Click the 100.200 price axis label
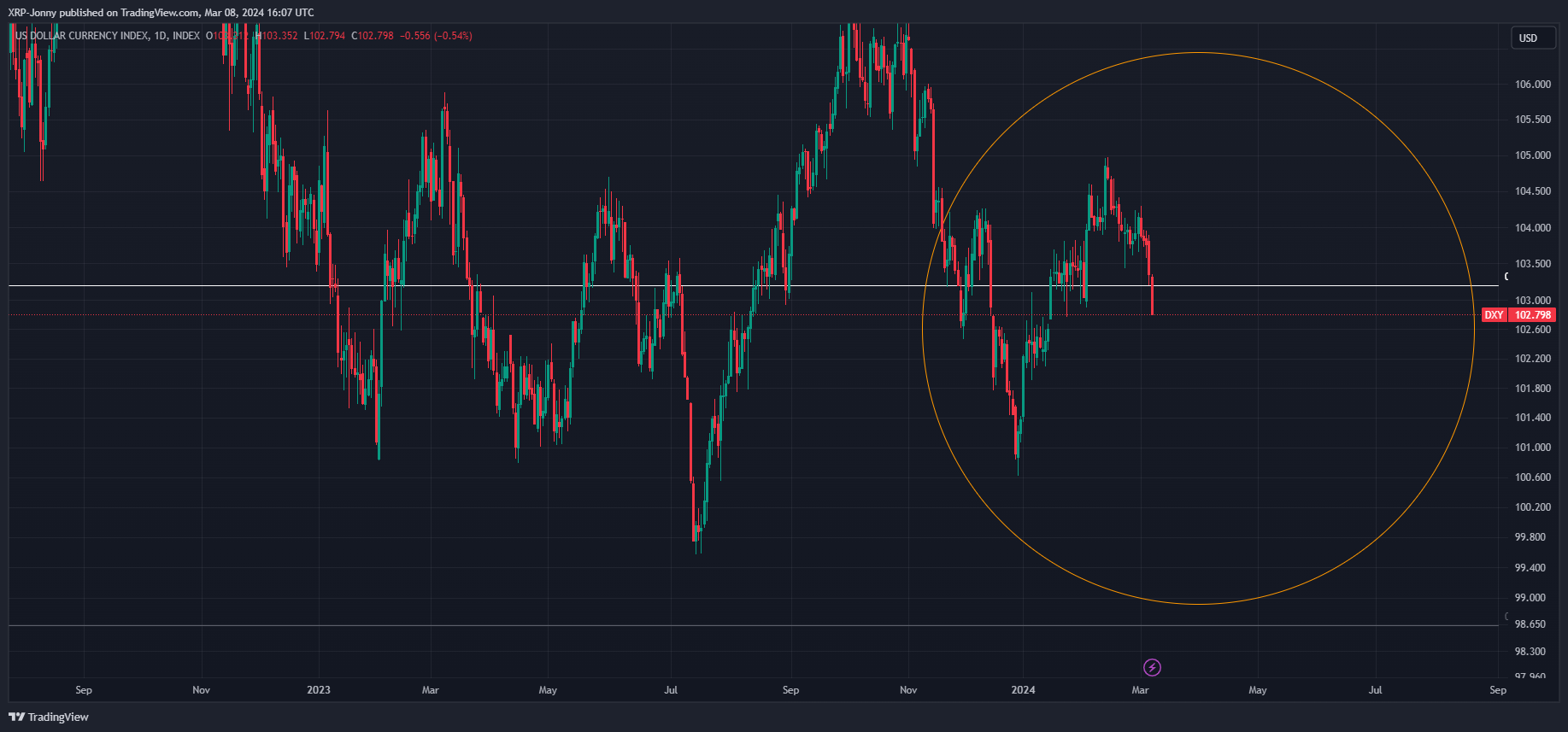Image resolution: width=1568 pixels, height=732 pixels. [x=1533, y=507]
